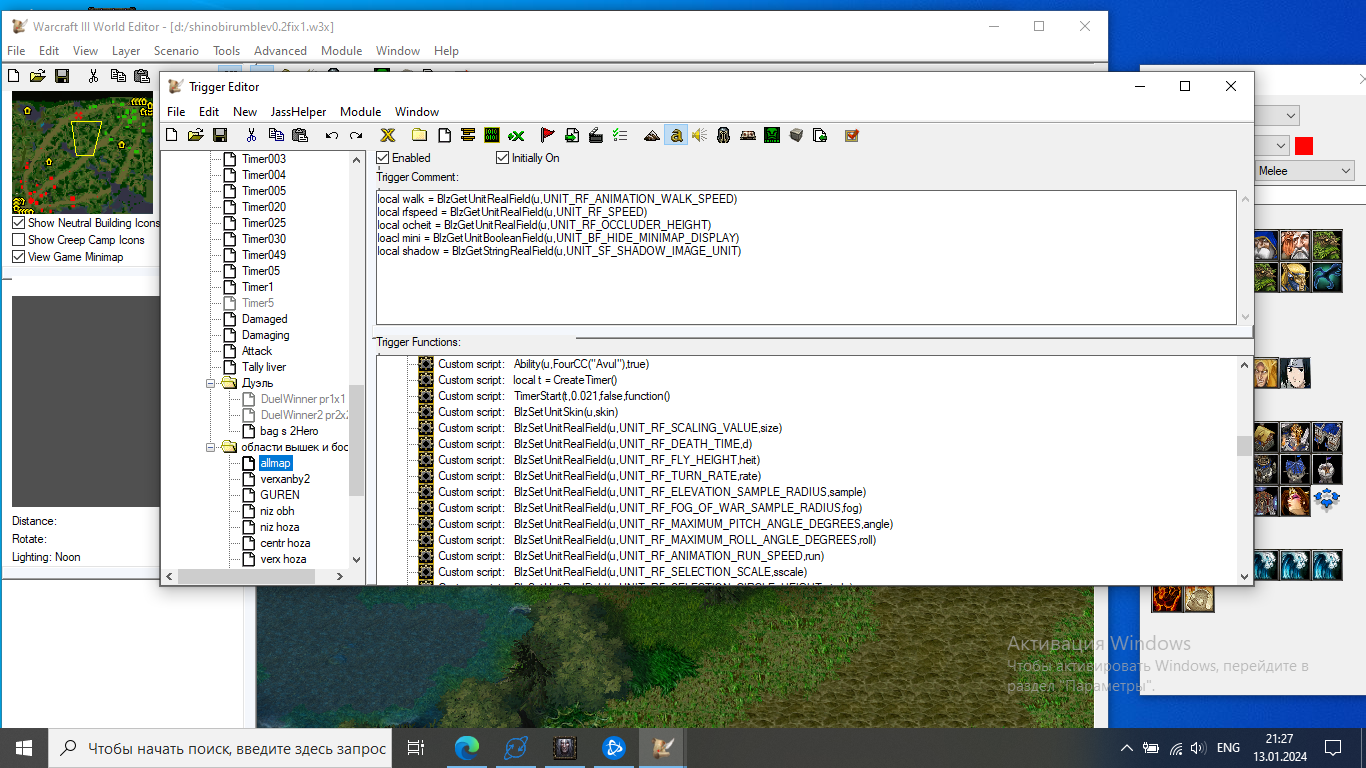Click Undo arrow in Trigger Editor toolbar
Screen dimensions: 1366x768
click(331, 135)
